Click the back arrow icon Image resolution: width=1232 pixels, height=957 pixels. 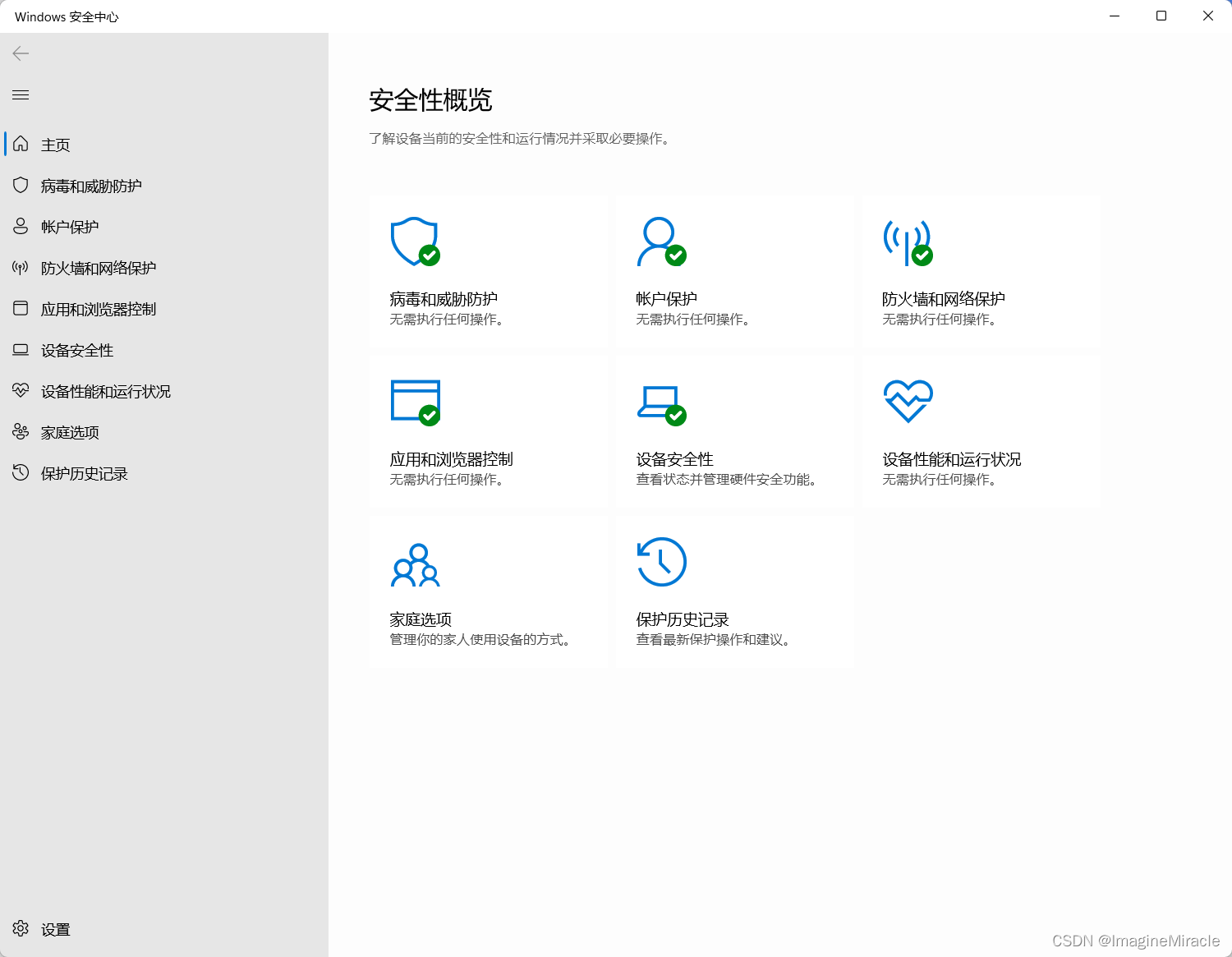(x=21, y=54)
